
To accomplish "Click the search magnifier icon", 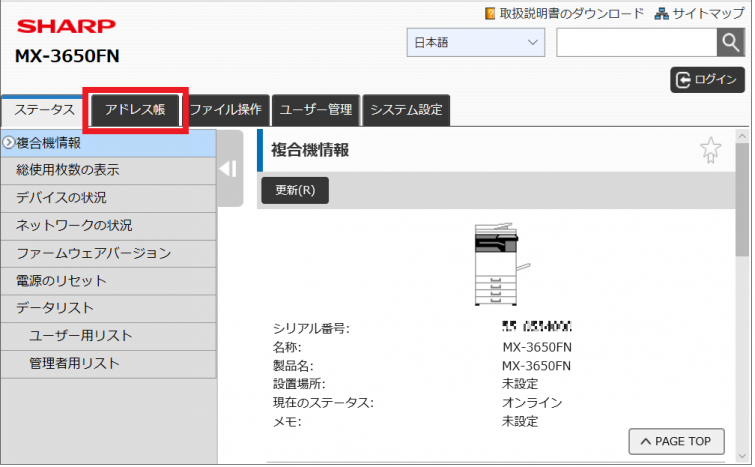I will [730, 42].
